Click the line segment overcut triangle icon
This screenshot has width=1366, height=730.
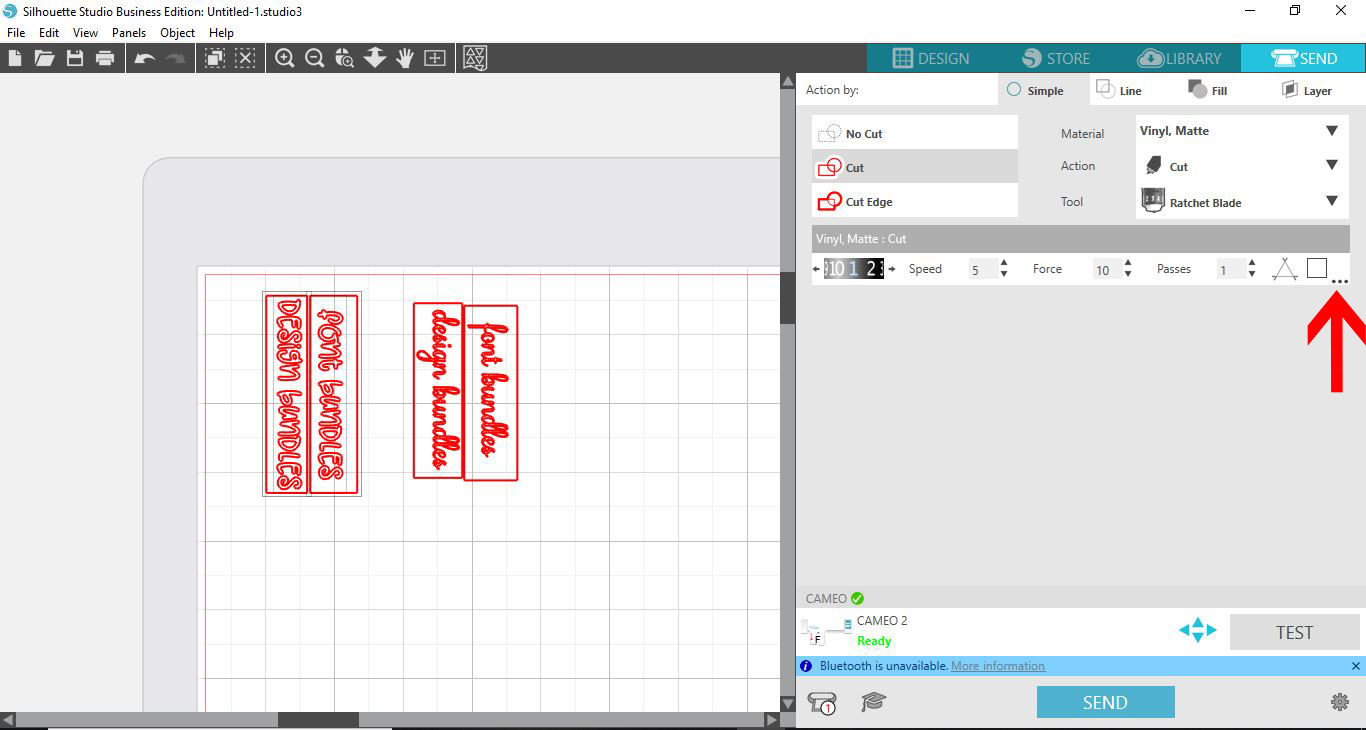click(x=1285, y=268)
